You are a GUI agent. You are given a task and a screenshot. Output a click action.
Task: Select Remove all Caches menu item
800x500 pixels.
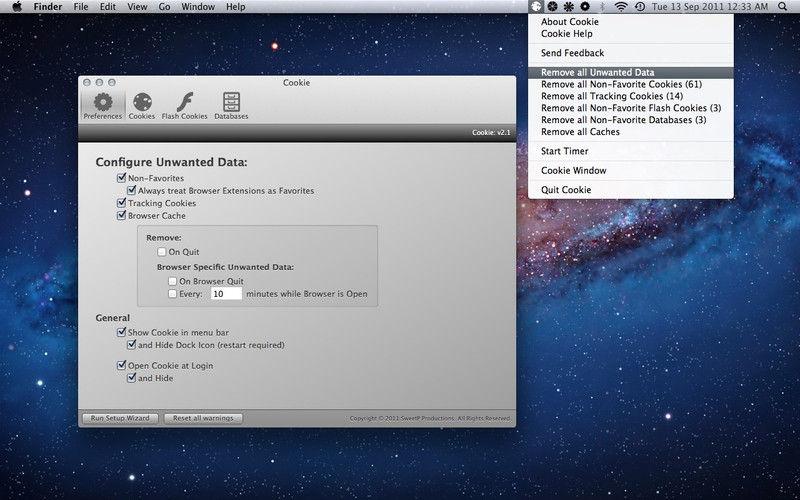tap(631, 132)
